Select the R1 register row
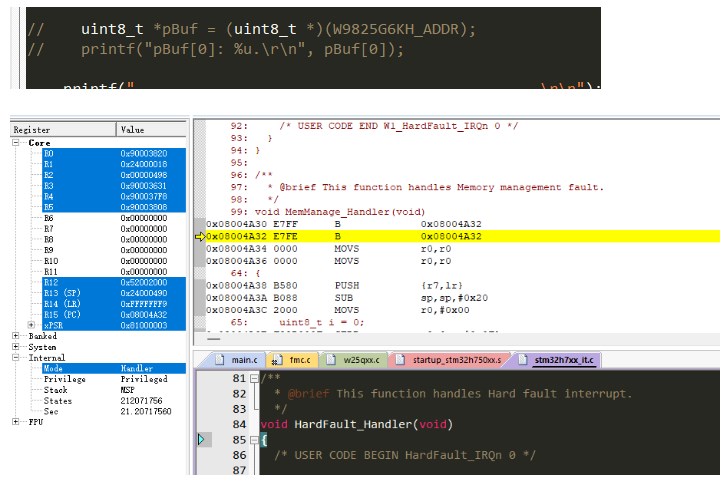Image resolution: width=722 pixels, height=485 pixels. coord(114,164)
